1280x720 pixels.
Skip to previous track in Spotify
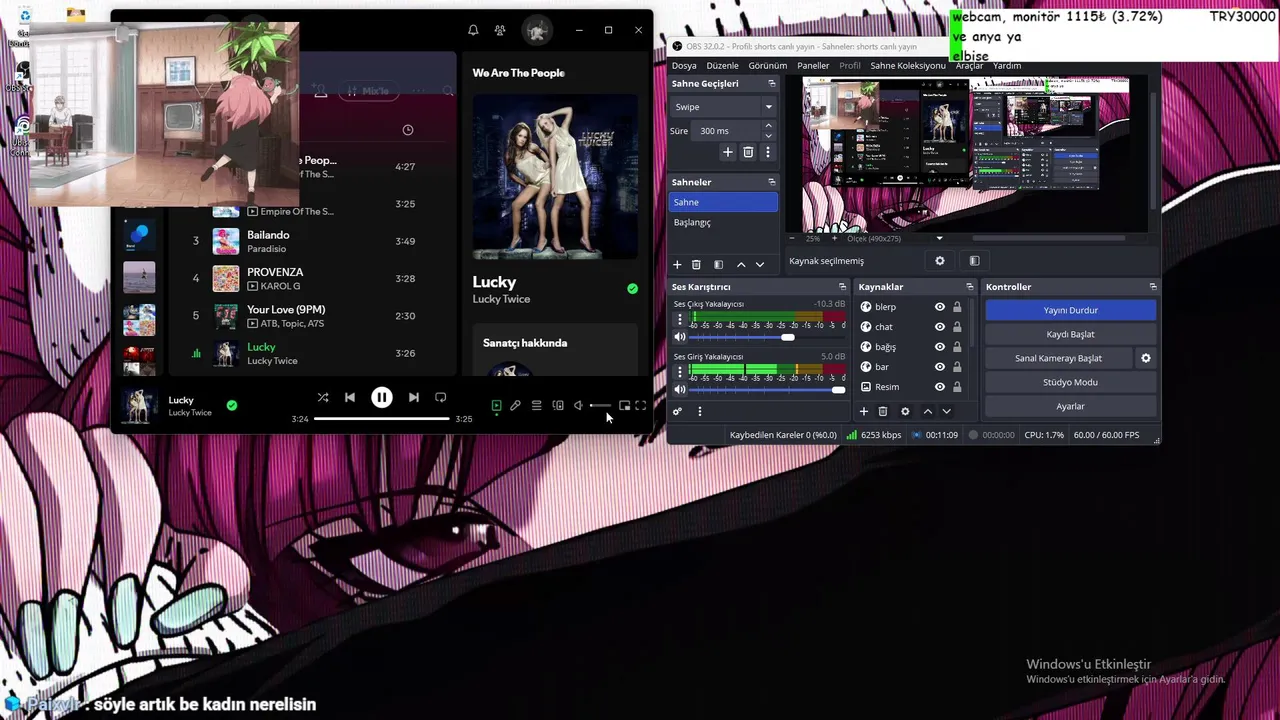(350, 397)
